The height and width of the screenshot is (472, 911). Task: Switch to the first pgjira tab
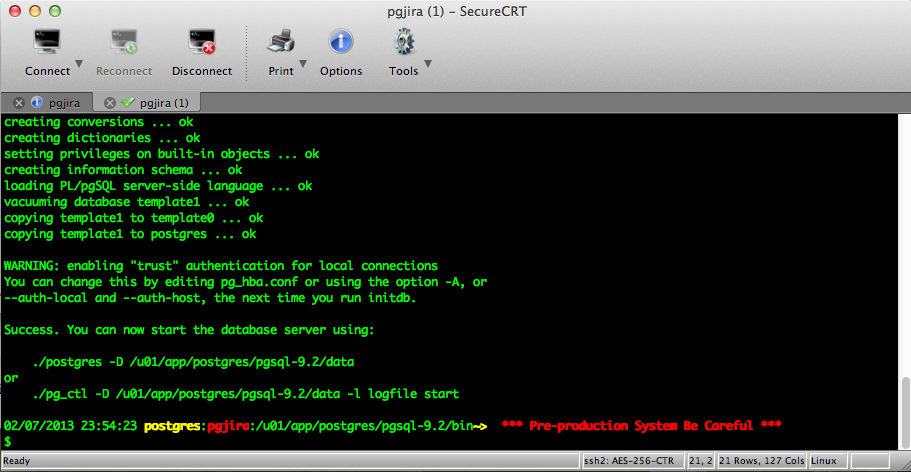(x=63, y=102)
